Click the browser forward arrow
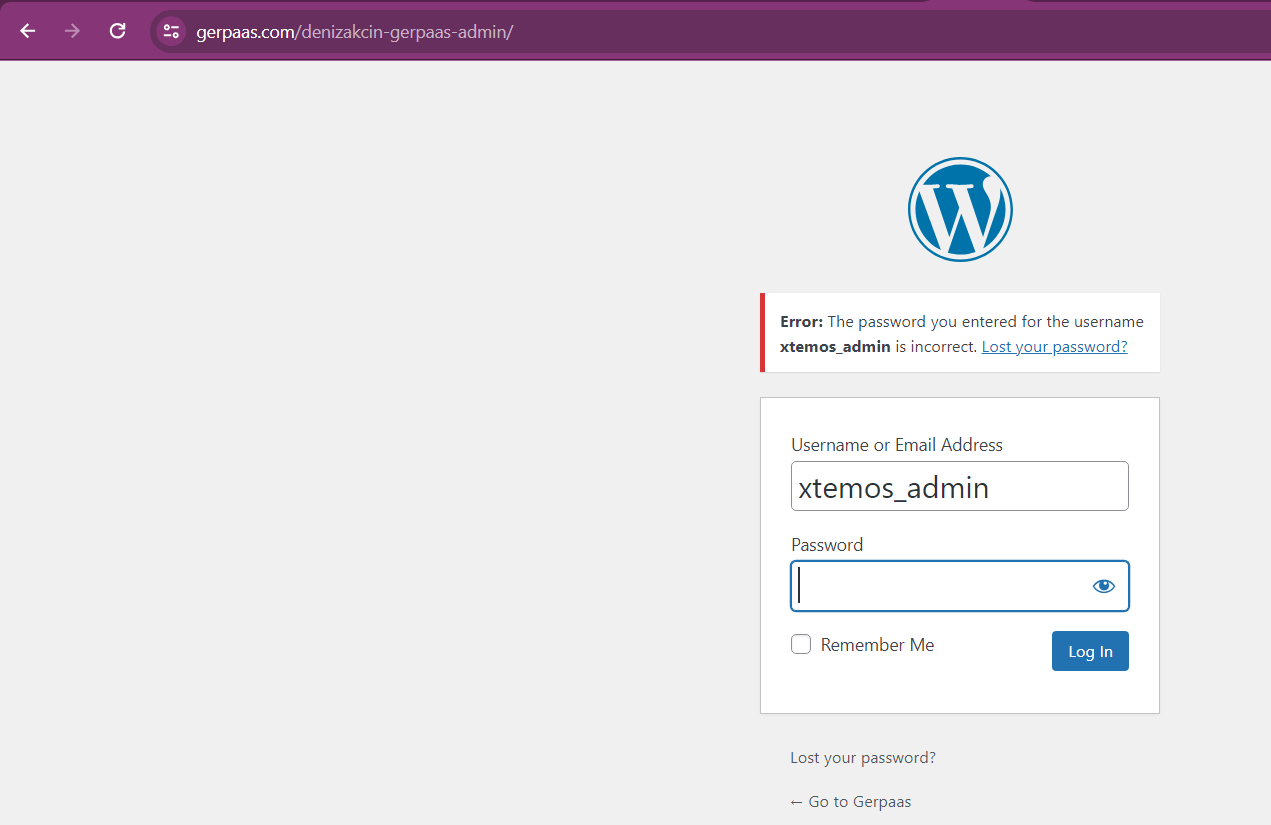 tap(72, 31)
